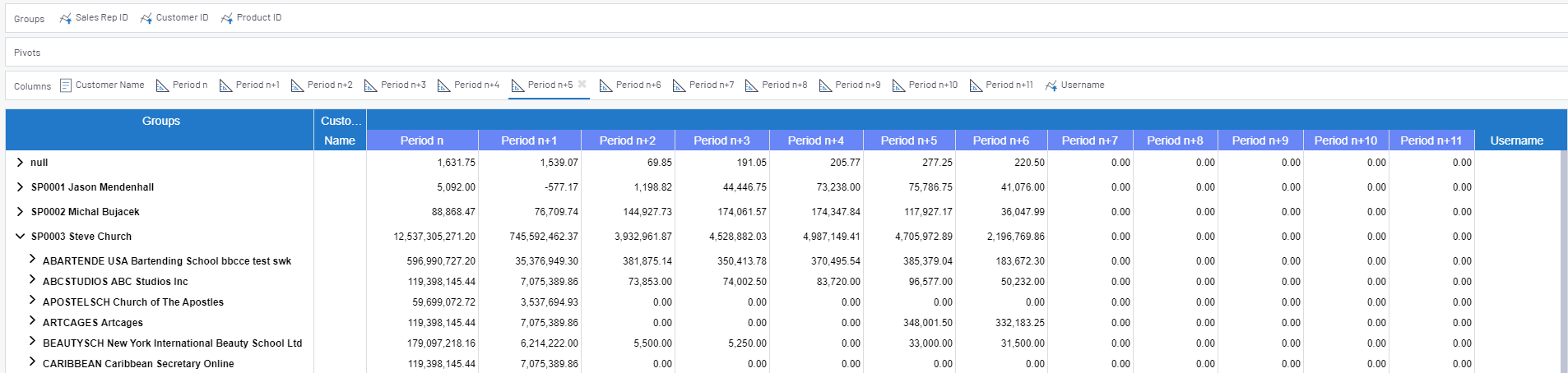
Task: Click the Groups column header
Action: [160, 121]
